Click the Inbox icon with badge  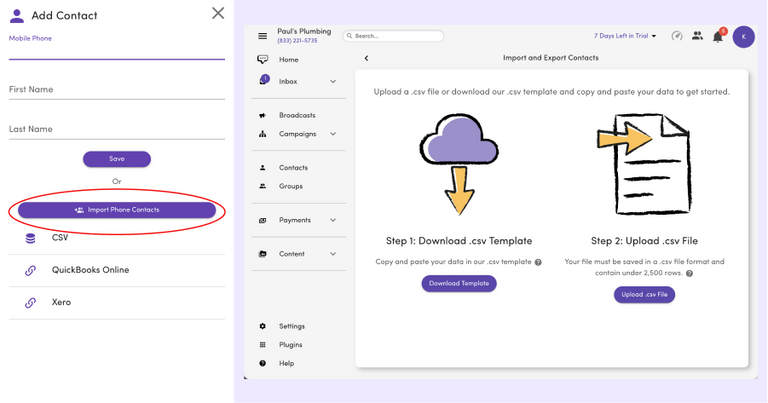[x=264, y=80]
